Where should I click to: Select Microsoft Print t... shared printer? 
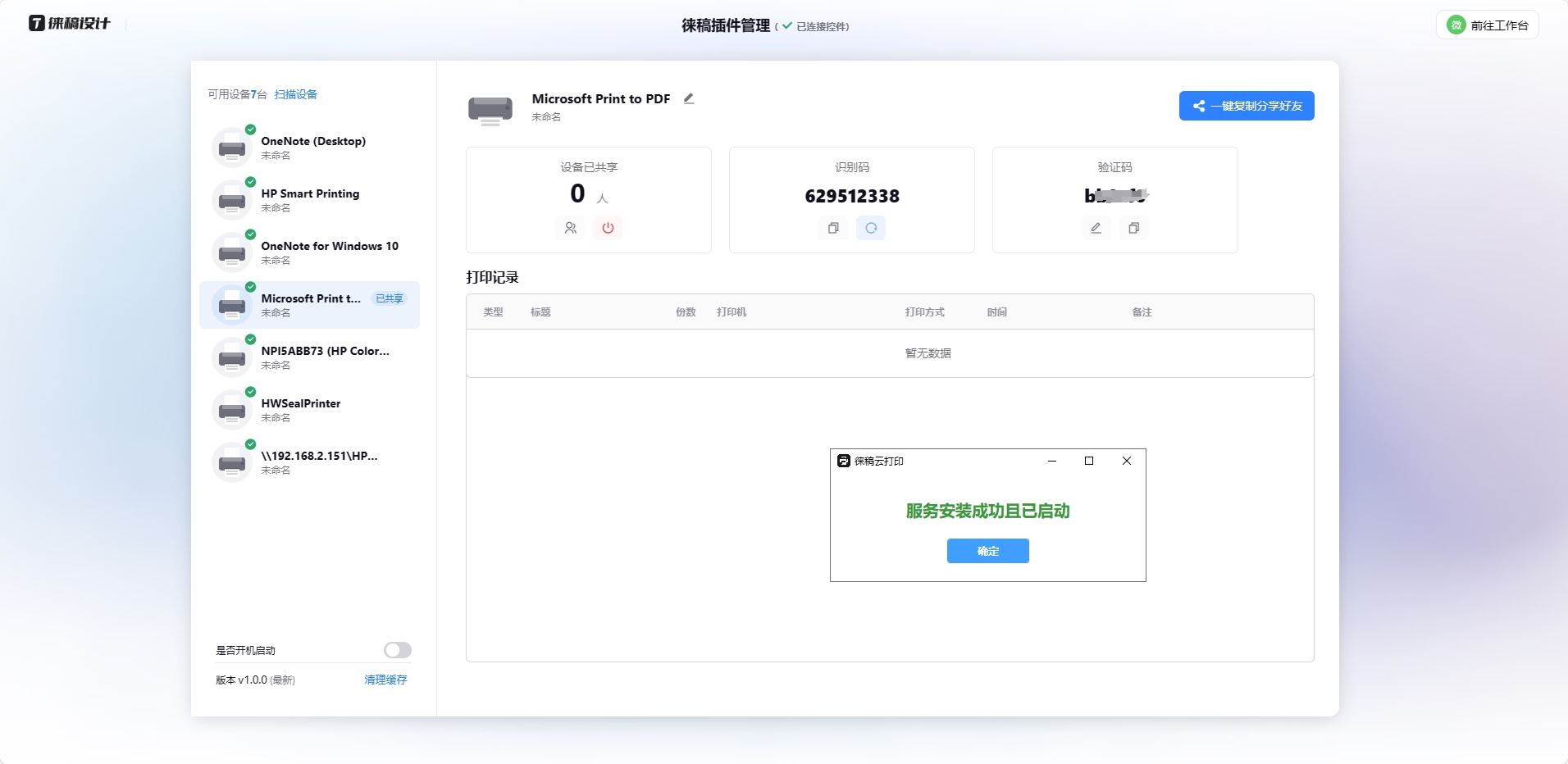310,305
